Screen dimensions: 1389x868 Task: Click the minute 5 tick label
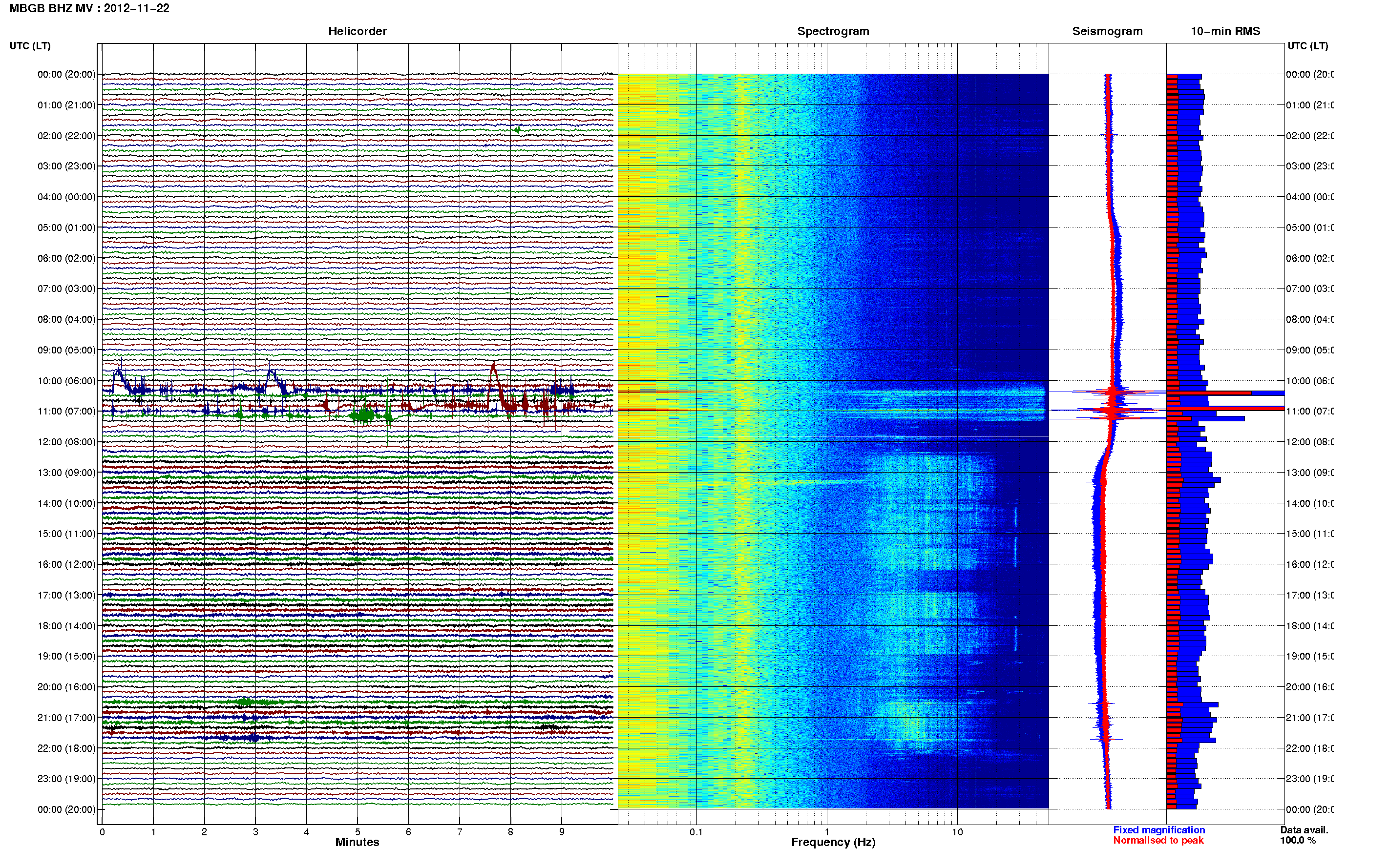tap(357, 832)
